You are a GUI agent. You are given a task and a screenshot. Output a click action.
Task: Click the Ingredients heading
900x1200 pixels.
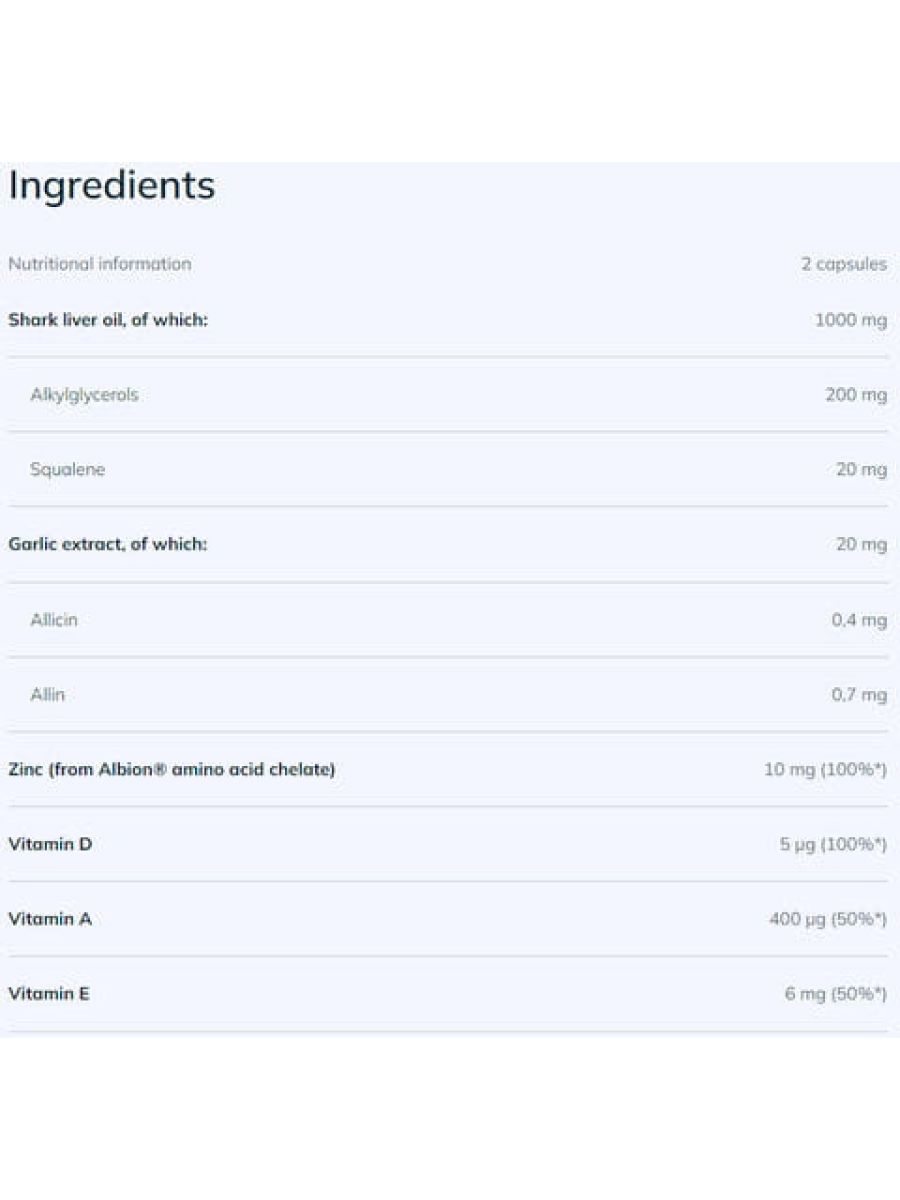[x=112, y=186]
